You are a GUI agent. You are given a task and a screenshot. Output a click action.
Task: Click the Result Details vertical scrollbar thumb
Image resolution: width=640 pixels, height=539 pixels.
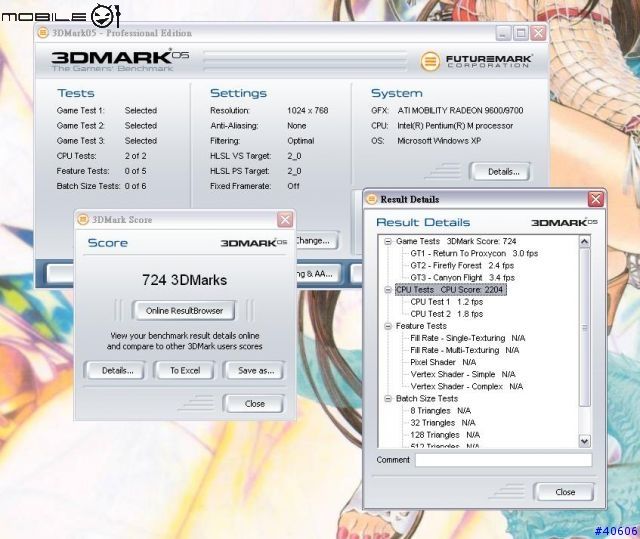584,327
